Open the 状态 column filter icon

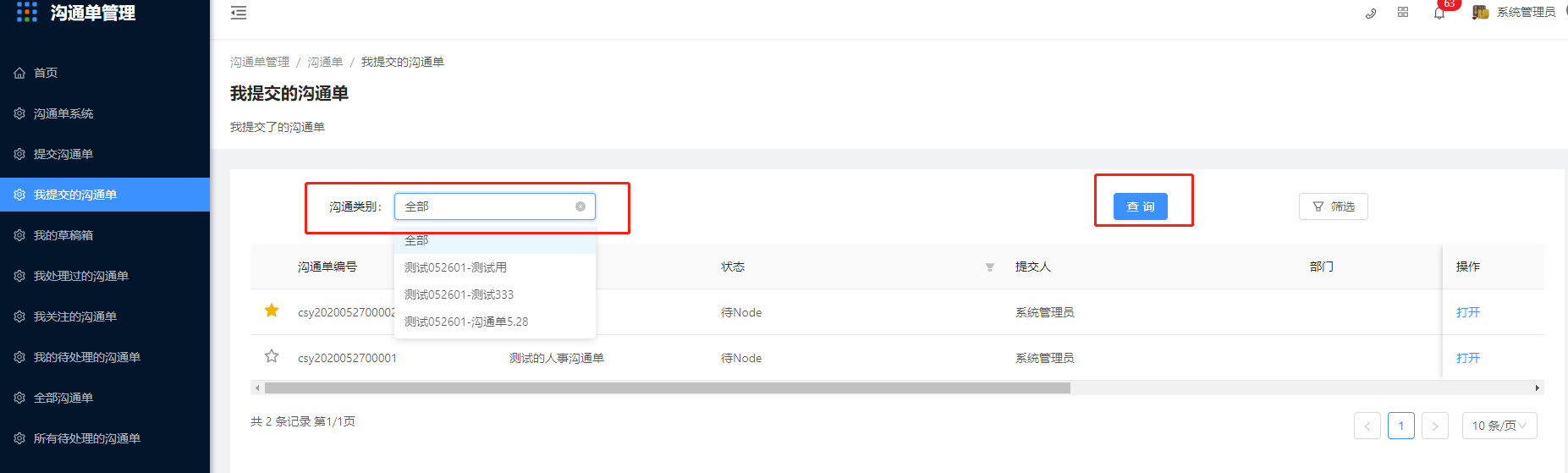[990, 267]
